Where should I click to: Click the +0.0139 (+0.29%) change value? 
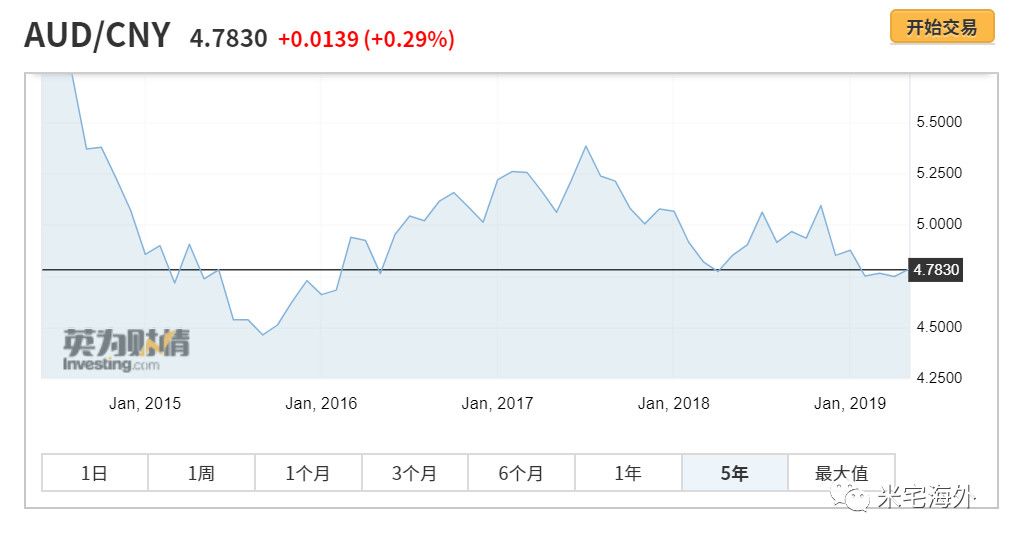coord(366,39)
